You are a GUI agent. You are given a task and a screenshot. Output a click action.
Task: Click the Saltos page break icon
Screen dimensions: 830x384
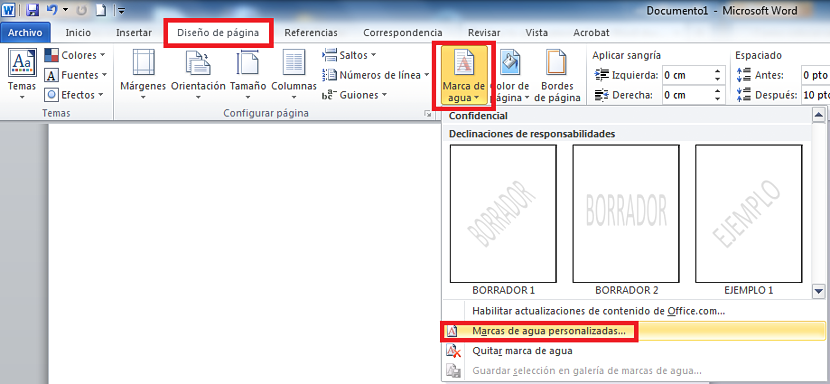tap(330, 55)
